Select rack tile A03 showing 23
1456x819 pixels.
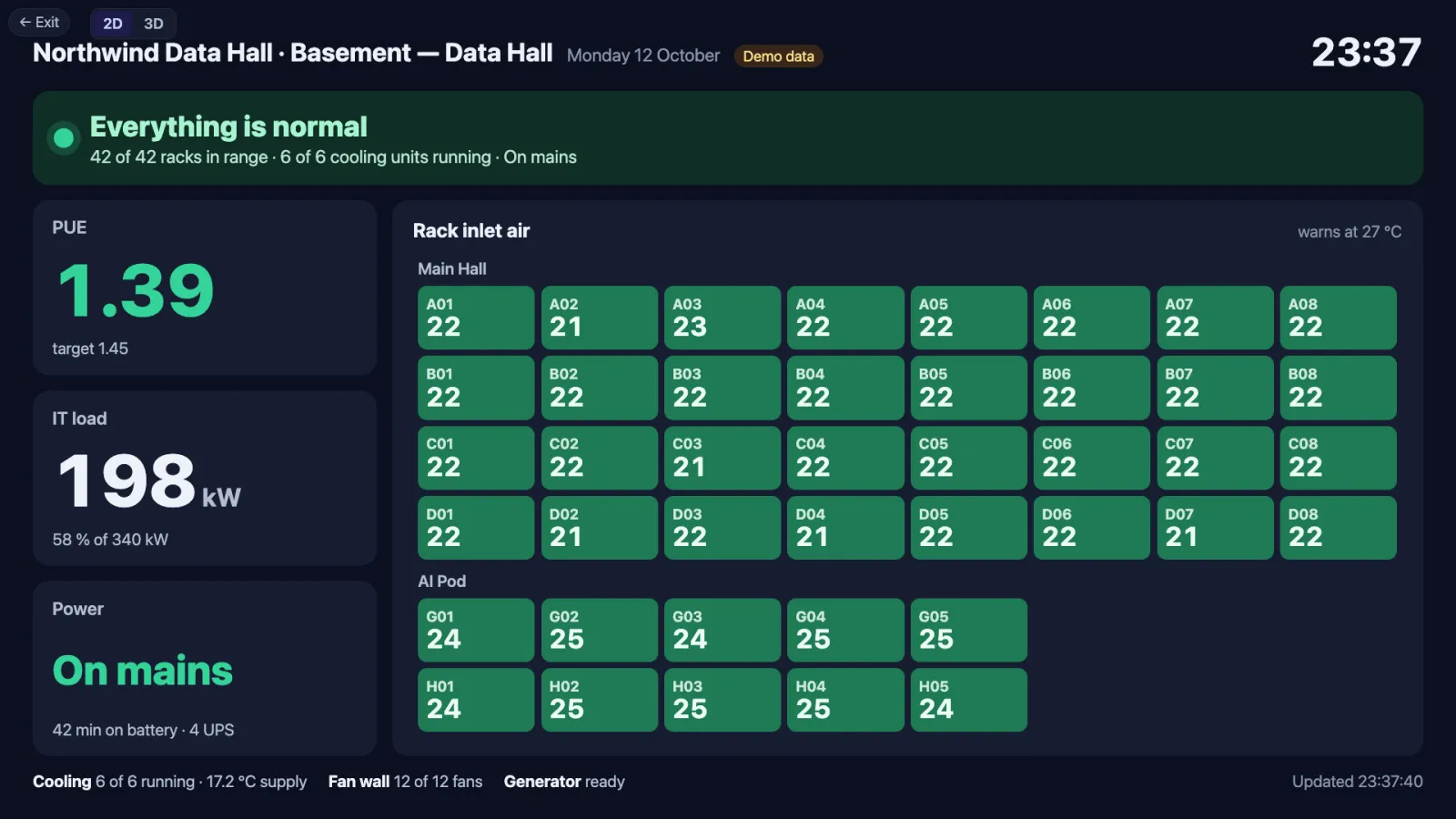(723, 318)
